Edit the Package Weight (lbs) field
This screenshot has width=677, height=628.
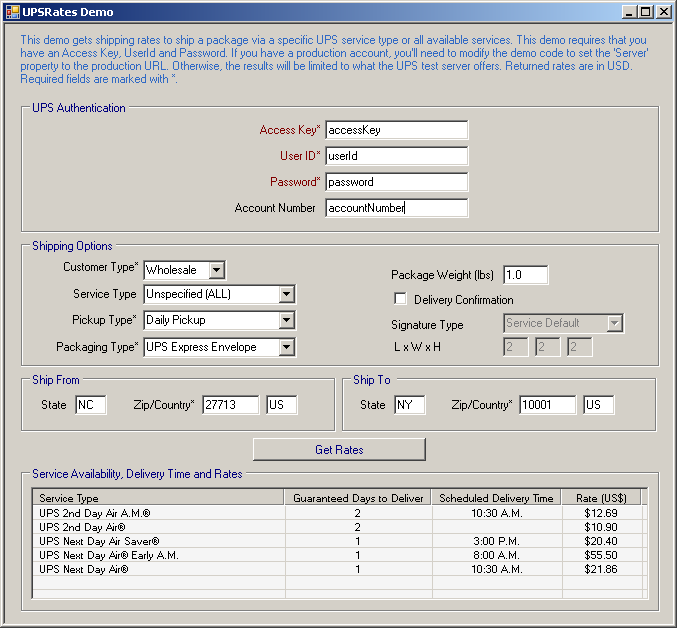525,275
